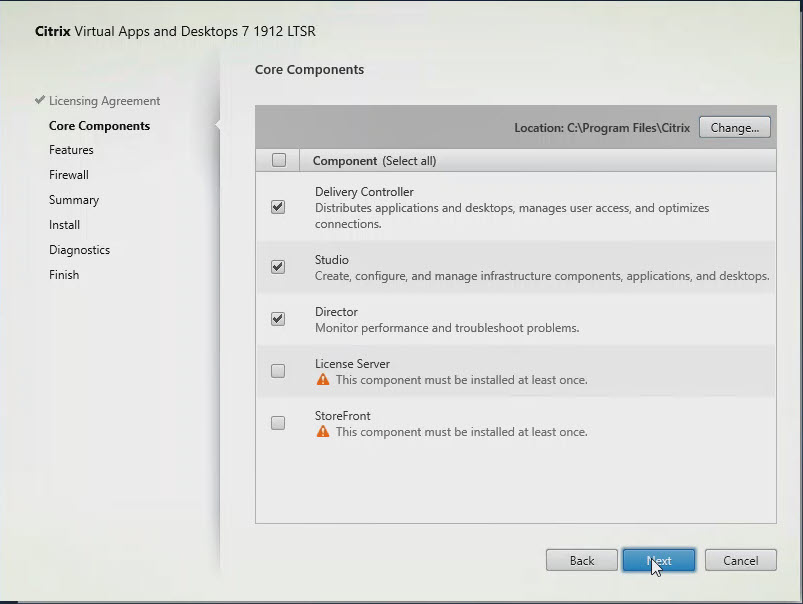
Task: Select the Features step in sidebar
Action: click(x=71, y=150)
